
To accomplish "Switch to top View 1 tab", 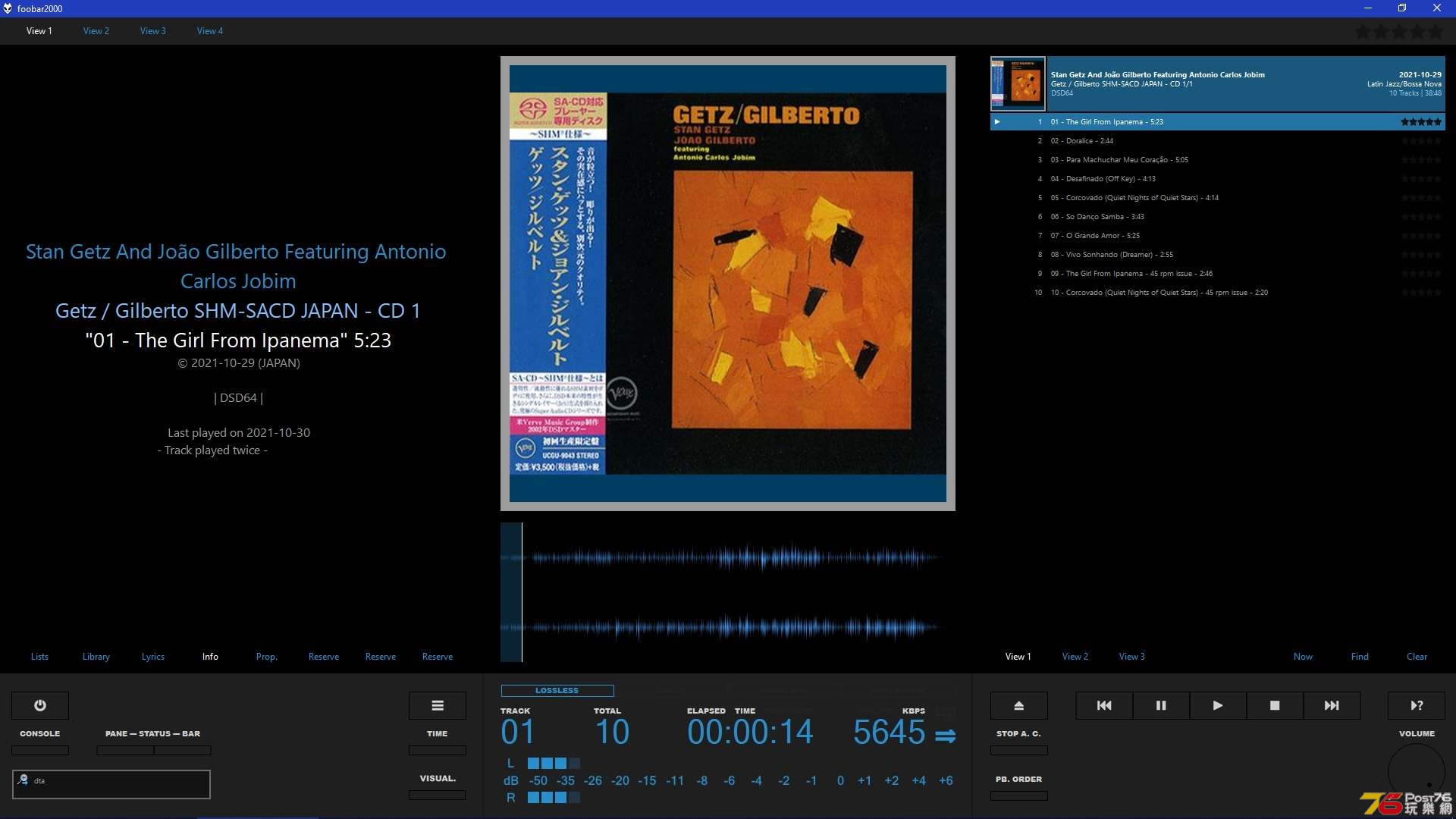I will tap(39, 31).
